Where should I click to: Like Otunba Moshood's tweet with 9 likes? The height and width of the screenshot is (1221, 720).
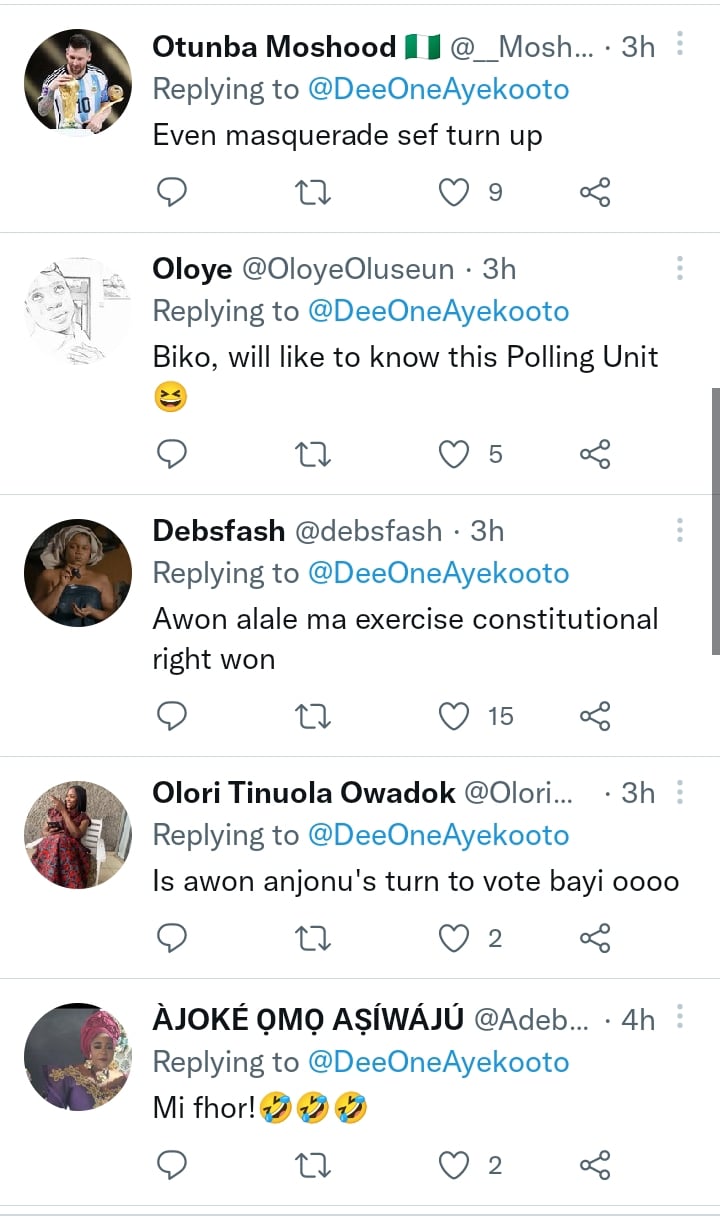[455, 192]
